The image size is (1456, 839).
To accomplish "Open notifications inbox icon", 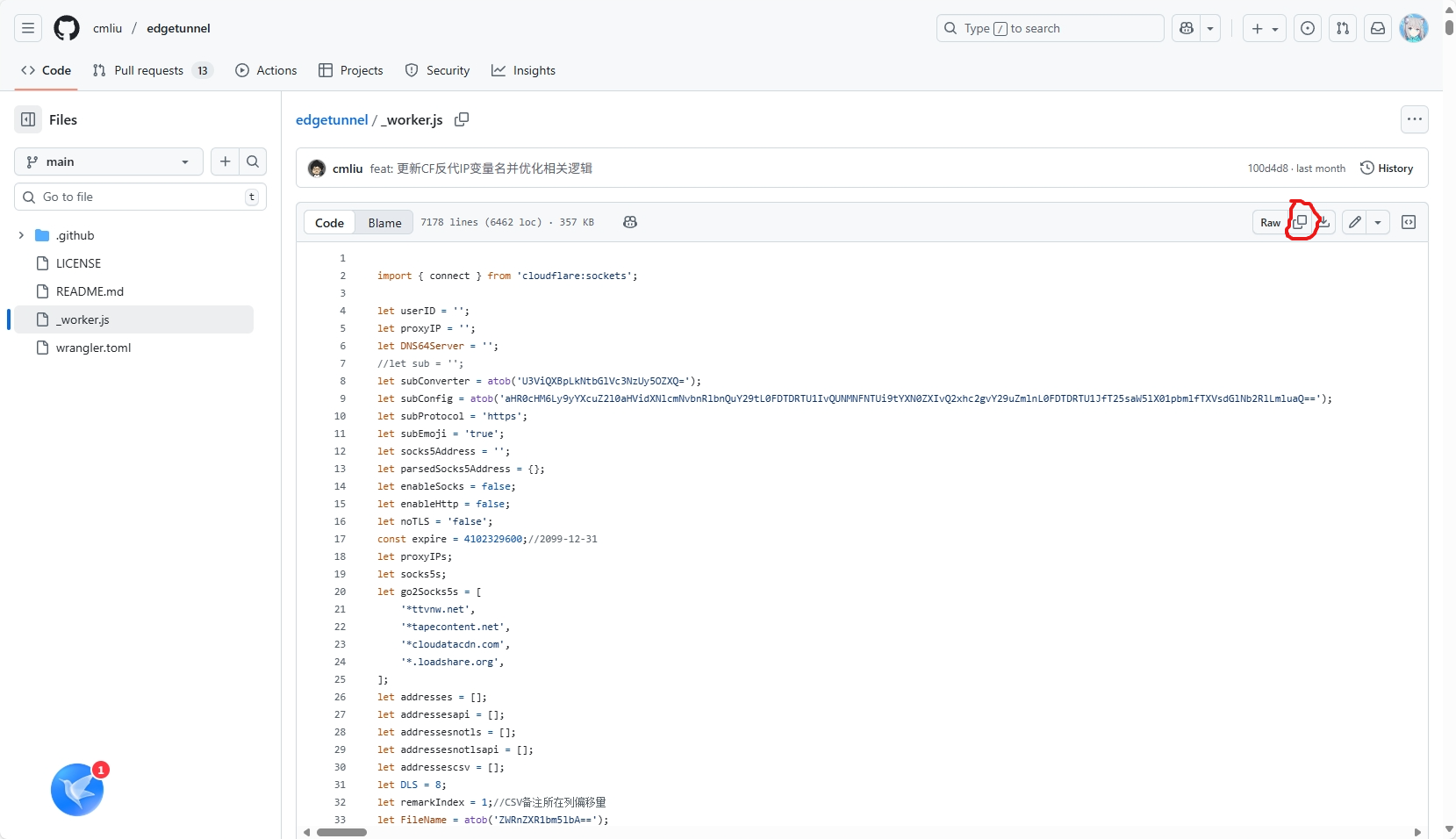I will [1378, 28].
